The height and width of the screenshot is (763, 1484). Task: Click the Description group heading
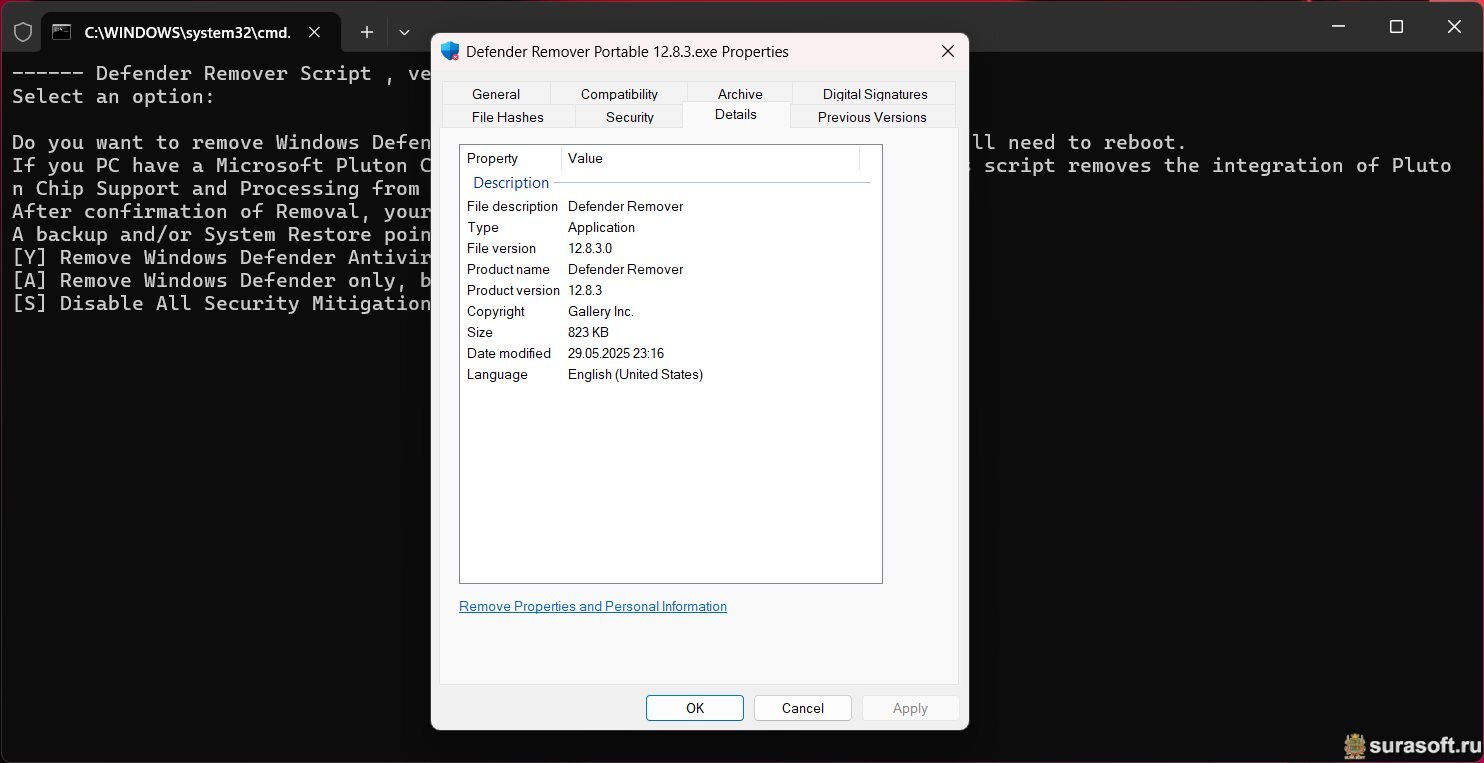[511, 183]
